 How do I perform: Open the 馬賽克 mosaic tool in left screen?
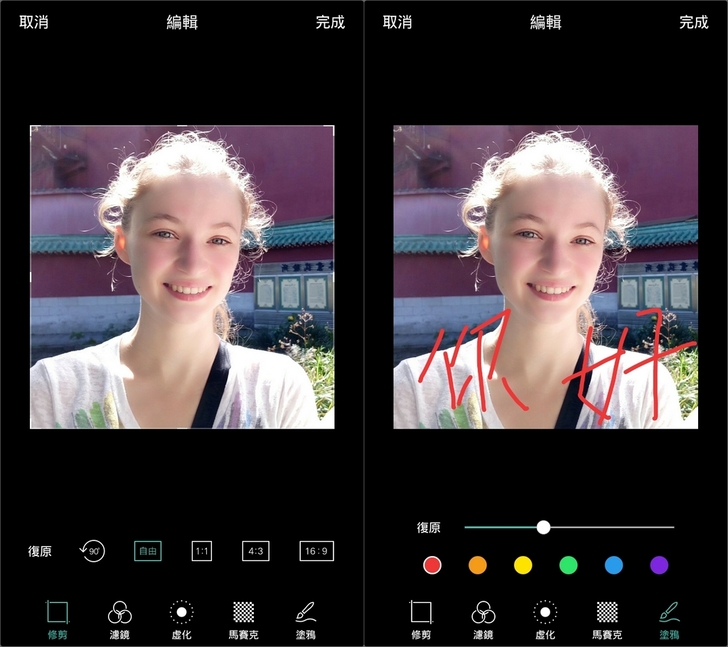coord(243,620)
